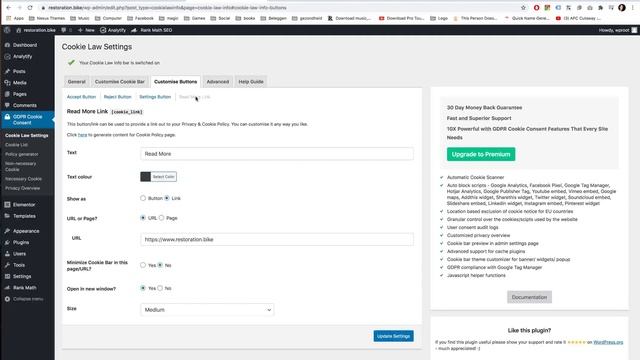The image size is (640, 360).
Task: Open Tools in the sidebar
Action: pyautogui.click(x=19, y=265)
